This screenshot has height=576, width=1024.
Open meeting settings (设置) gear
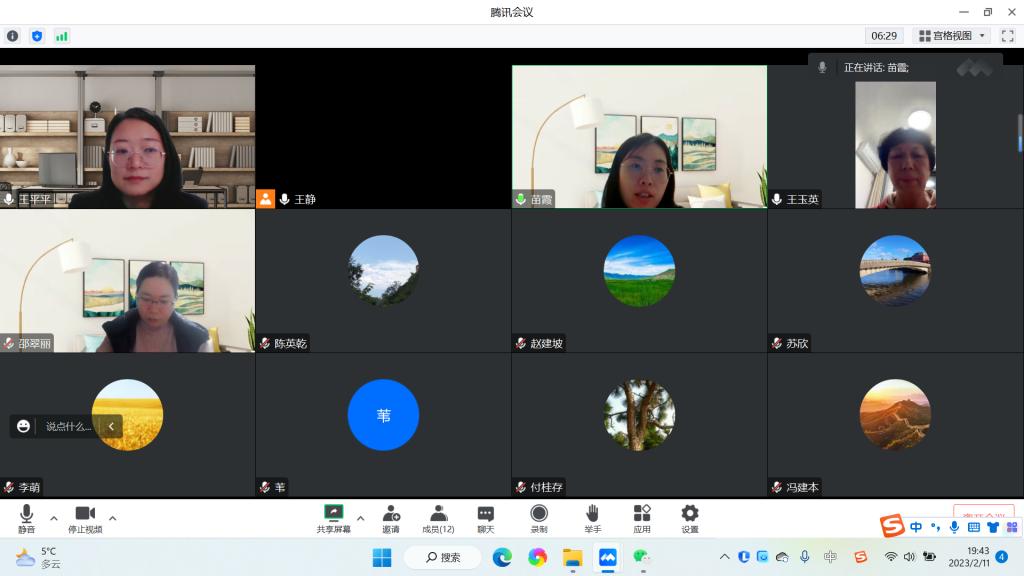[690, 517]
